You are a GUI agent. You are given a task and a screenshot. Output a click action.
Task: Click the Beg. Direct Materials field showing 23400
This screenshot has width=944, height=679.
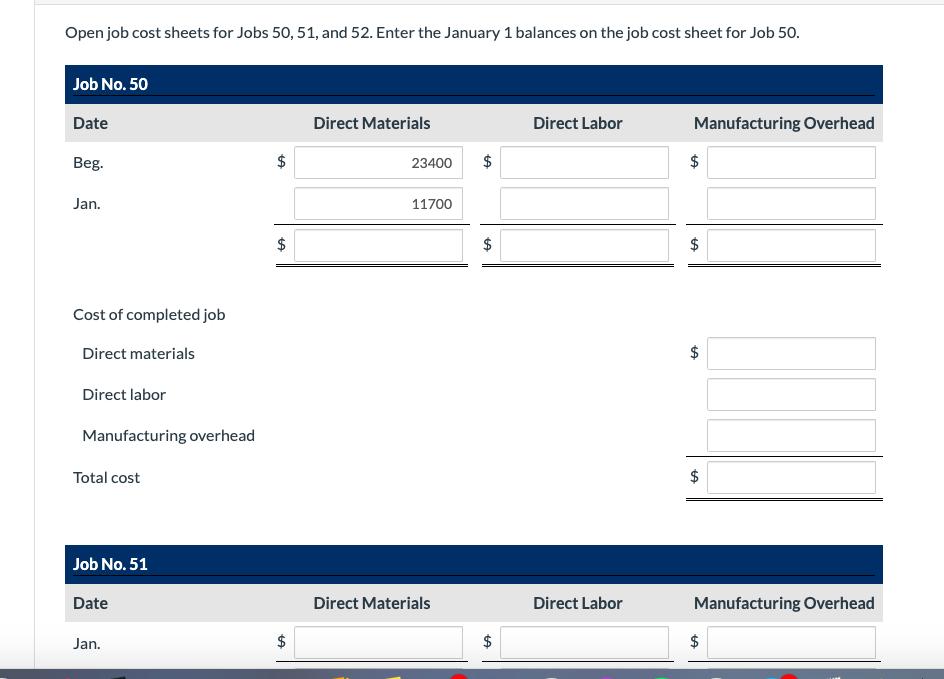378,162
